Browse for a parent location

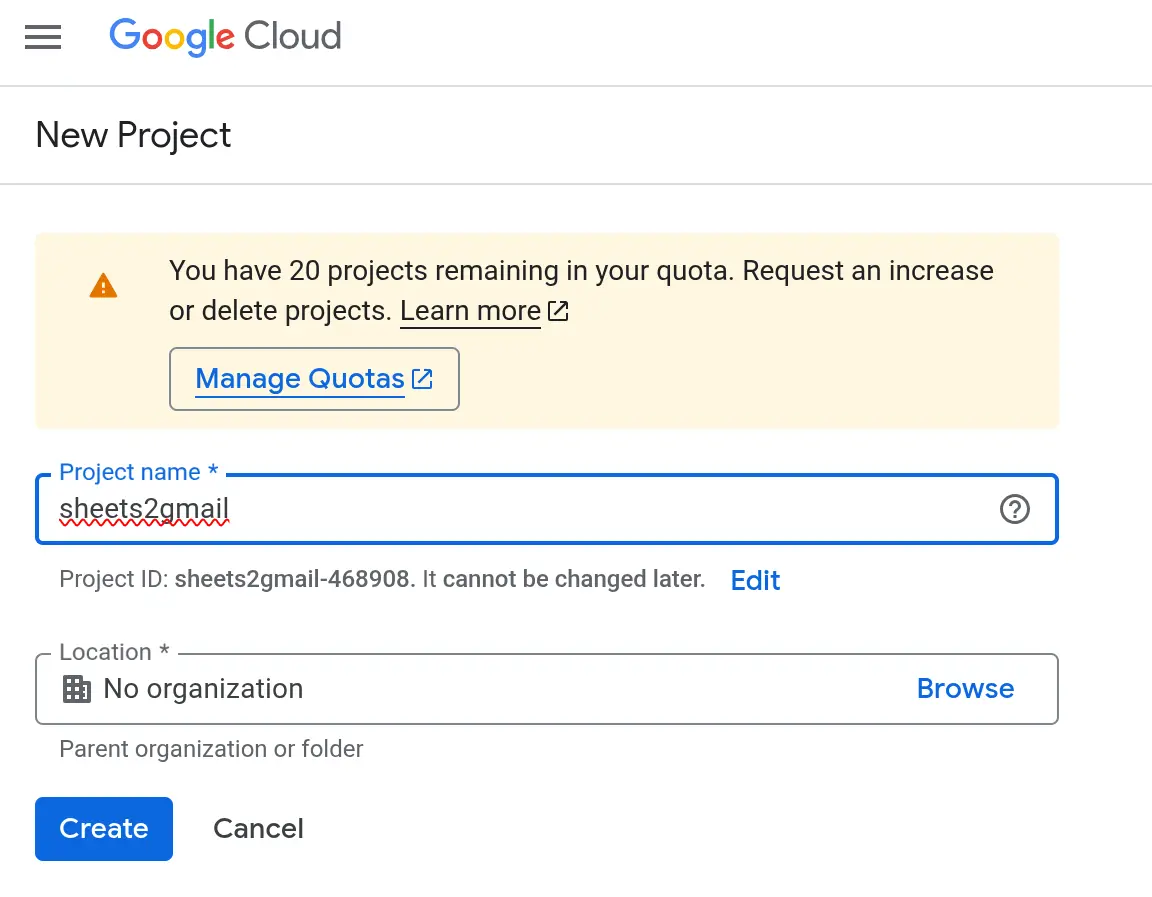[965, 689]
